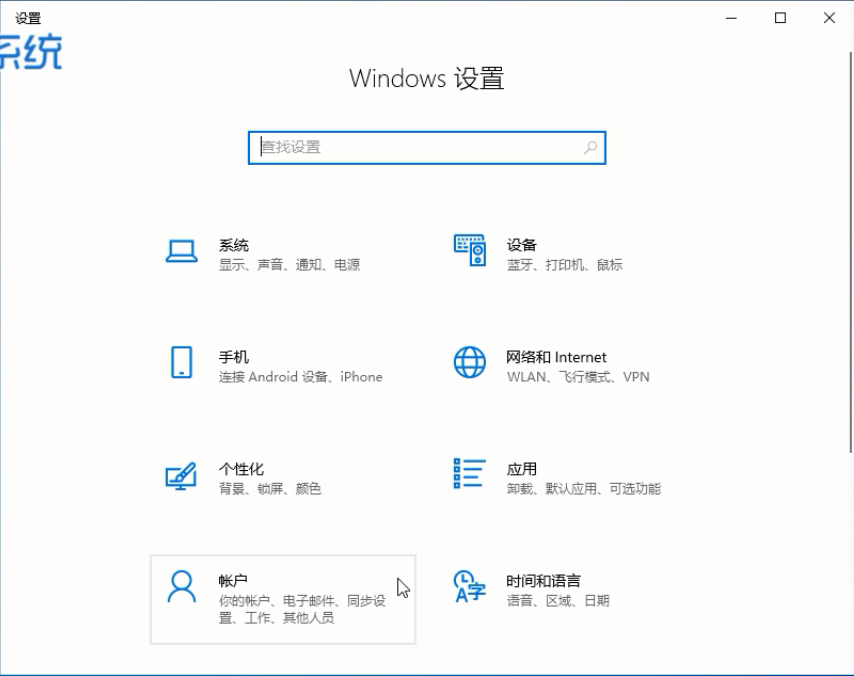The height and width of the screenshot is (676, 854).
Task: Open 网络和 Internet title text
Action: coord(556,357)
